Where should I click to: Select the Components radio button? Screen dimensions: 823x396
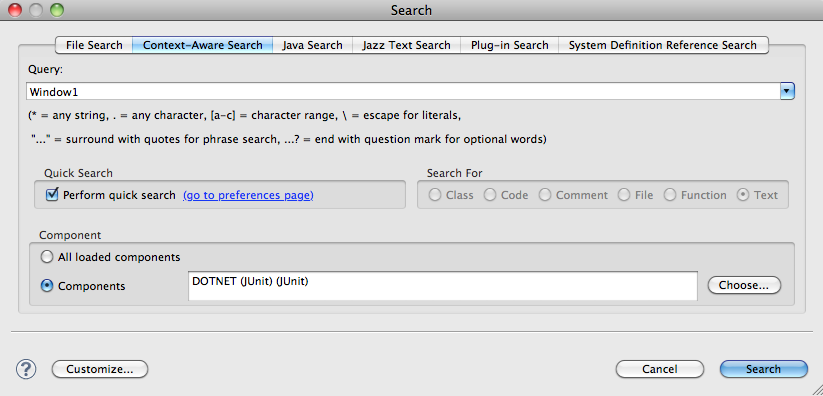click(x=47, y=286)
